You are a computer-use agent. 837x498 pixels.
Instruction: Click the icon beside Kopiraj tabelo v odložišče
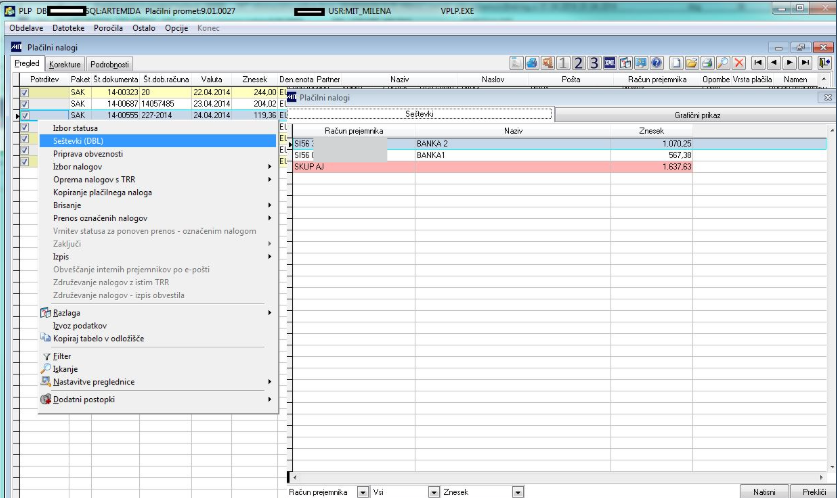tap(46, 338)
